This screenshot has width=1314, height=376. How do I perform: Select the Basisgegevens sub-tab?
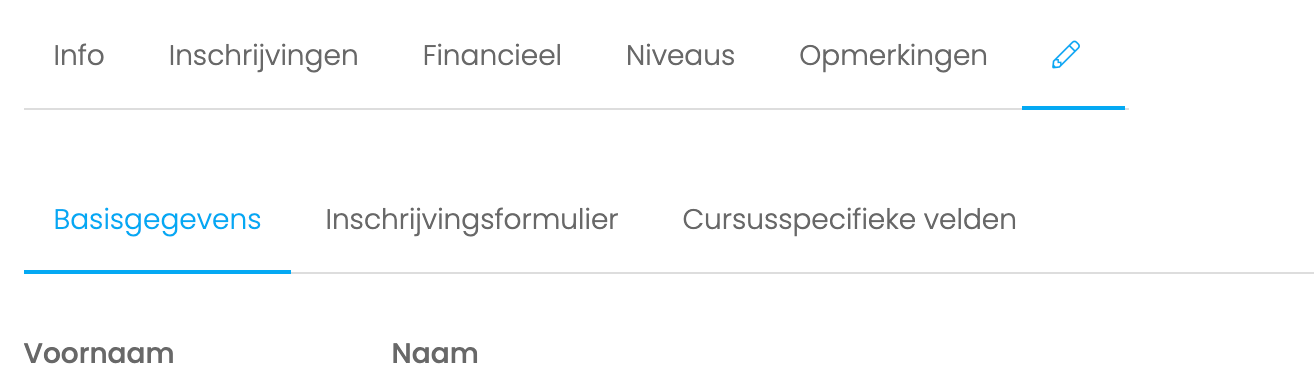coord(157,220)
